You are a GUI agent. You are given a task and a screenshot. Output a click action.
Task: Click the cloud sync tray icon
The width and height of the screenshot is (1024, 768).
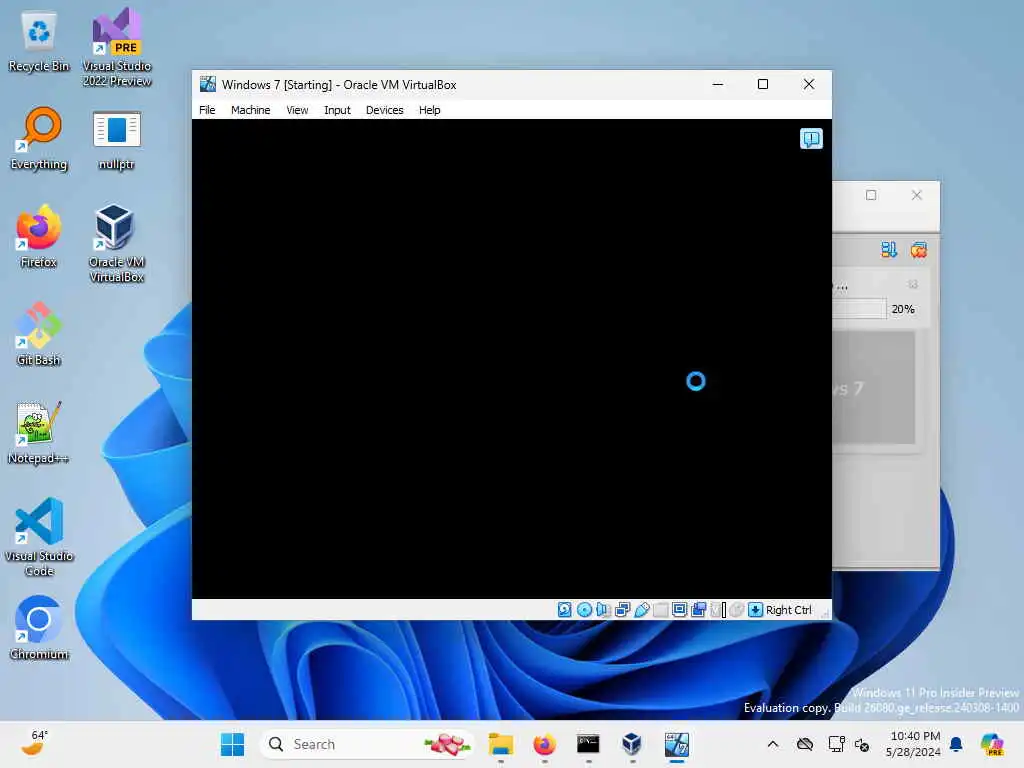[805, 744]
